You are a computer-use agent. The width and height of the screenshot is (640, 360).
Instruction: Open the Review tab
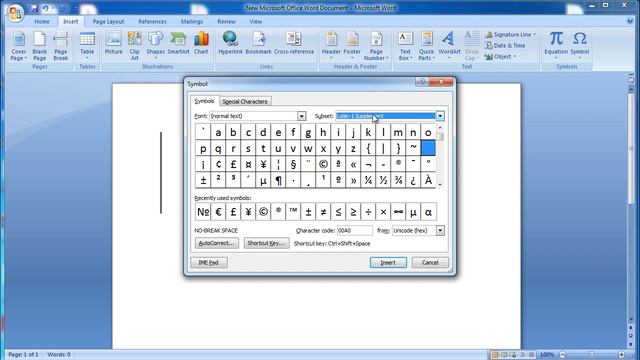click(x=226, y=22)
